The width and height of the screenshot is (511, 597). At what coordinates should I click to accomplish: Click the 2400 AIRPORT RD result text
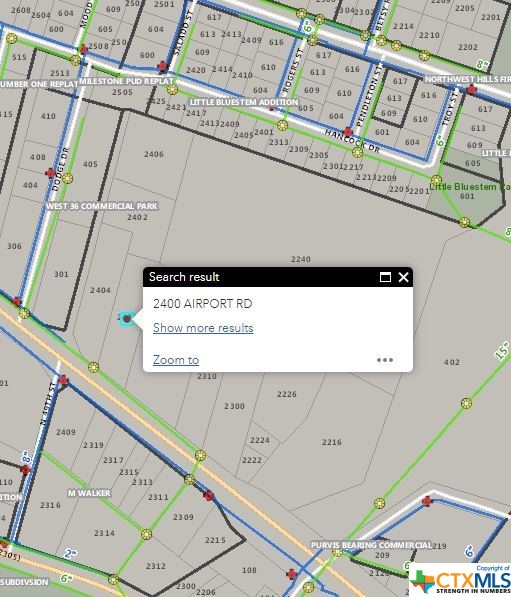point(203,304)
